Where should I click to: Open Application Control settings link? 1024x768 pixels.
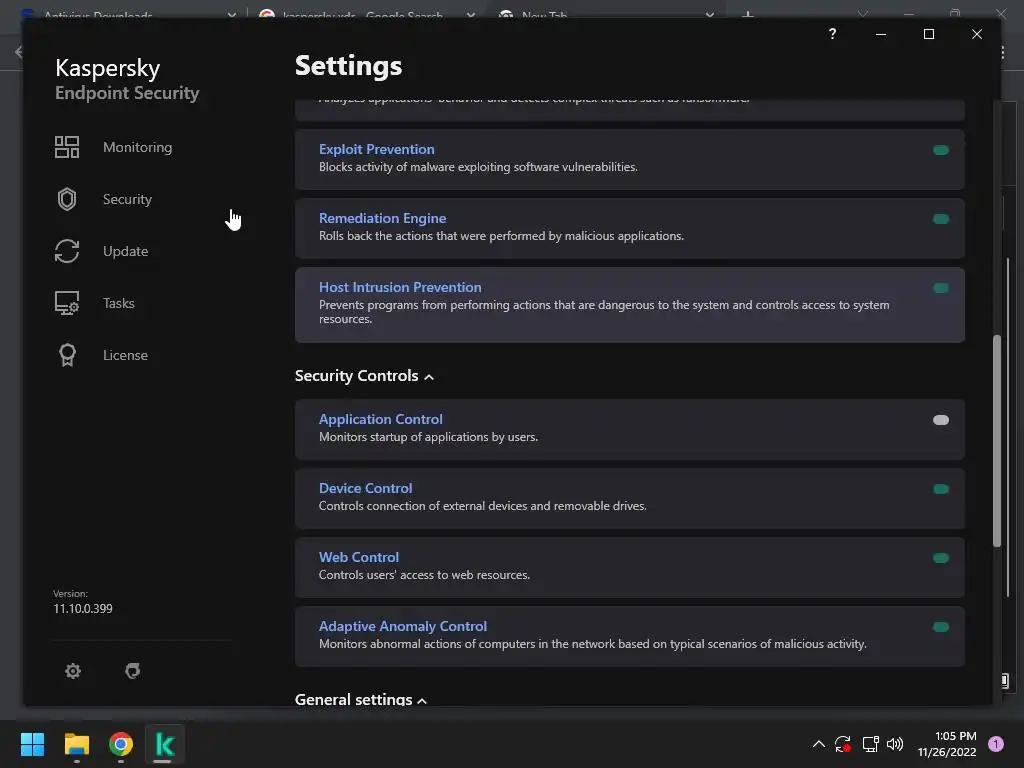tap(381, 419)
